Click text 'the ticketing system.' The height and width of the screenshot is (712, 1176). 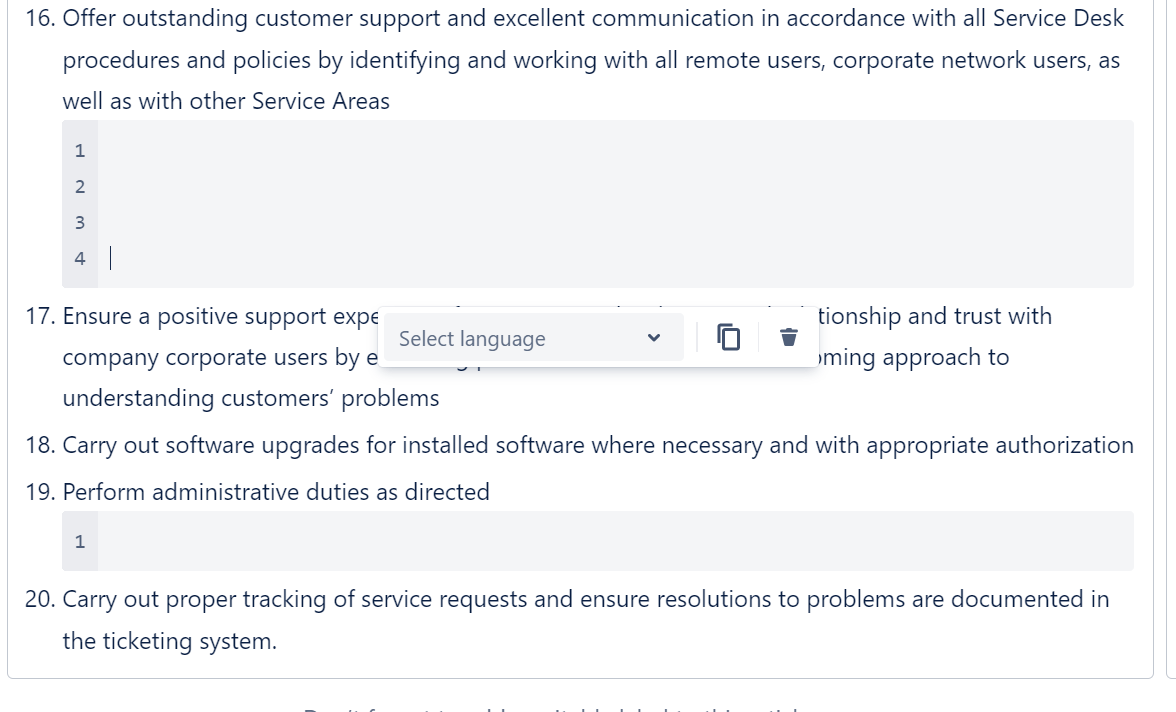point(170,641)
